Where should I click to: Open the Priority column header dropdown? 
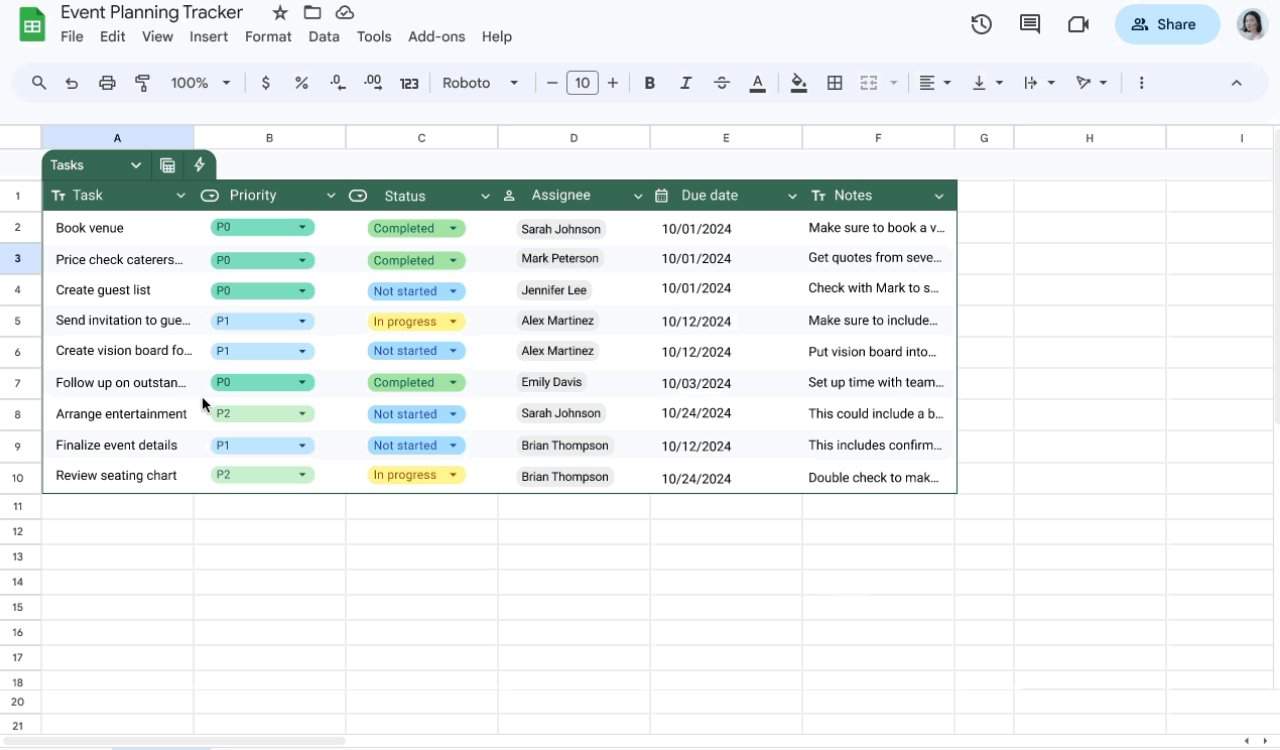pos(333,196)
